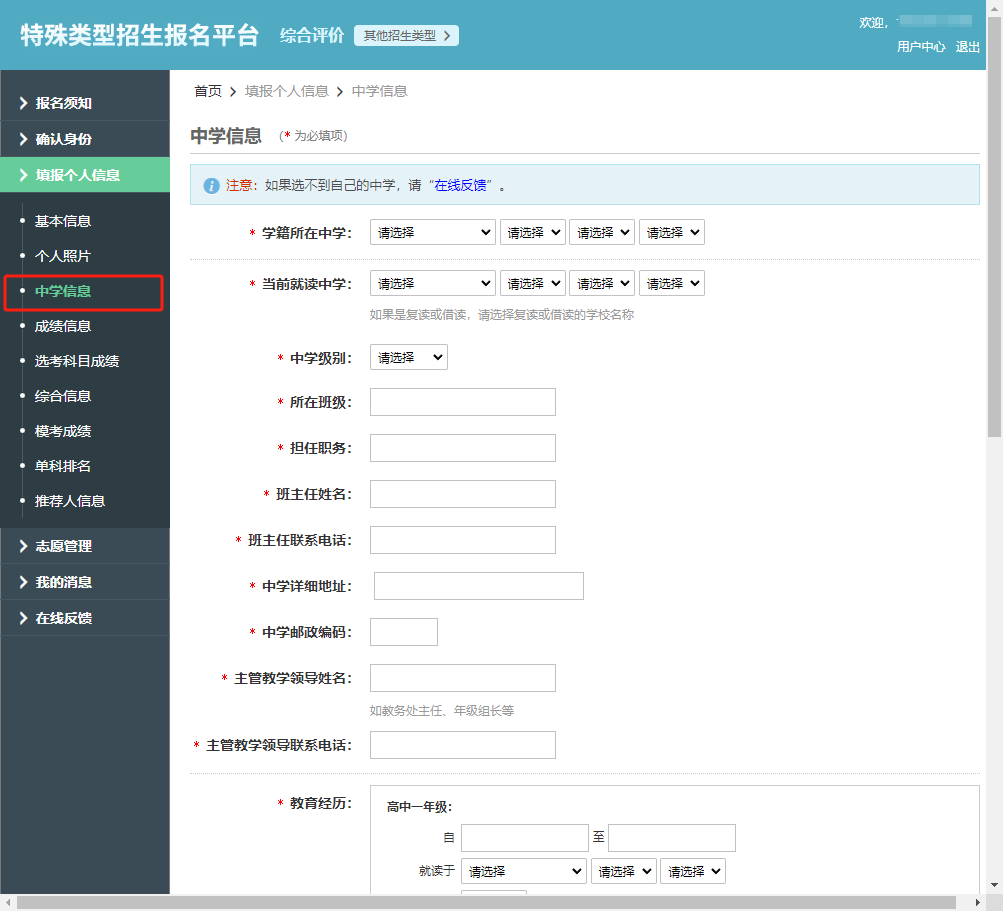Open 中学级别 dropdown
The image size is (1003, 911).
click(409, 358)
